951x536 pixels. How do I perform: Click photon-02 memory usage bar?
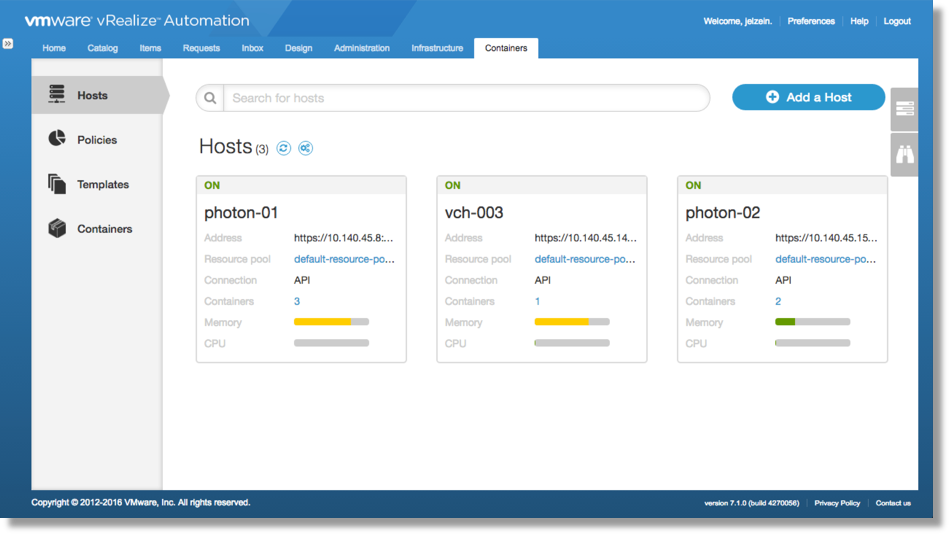(812, 322)
